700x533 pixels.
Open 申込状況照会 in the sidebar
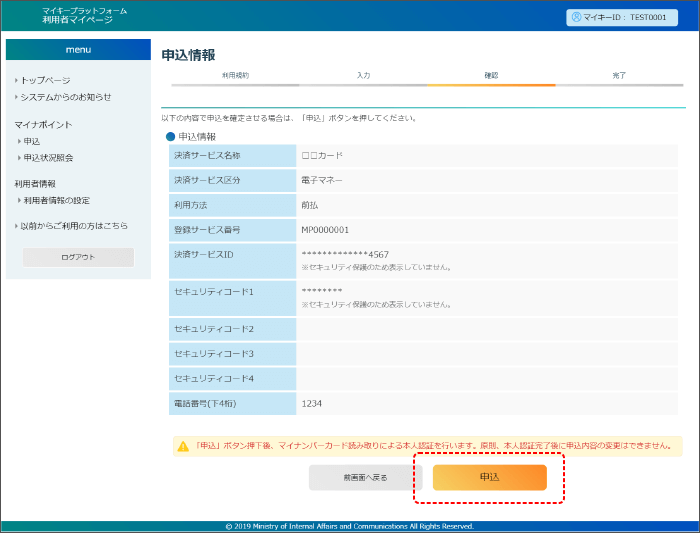point(48,157)
